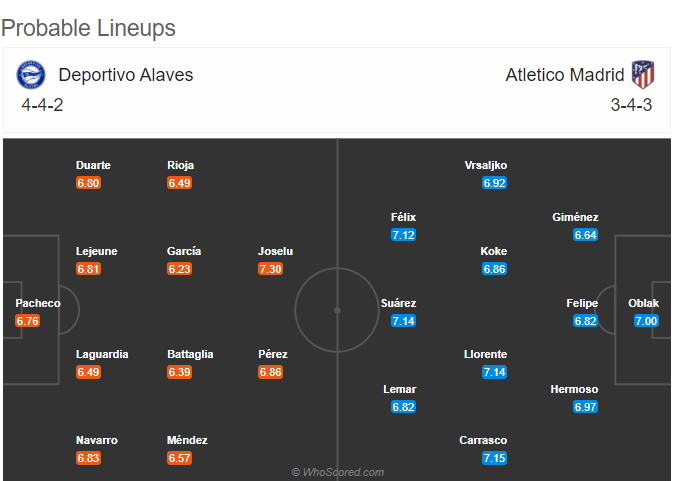Click the Probable Lineups heading
679x481 pixels.
click(88, 28)
